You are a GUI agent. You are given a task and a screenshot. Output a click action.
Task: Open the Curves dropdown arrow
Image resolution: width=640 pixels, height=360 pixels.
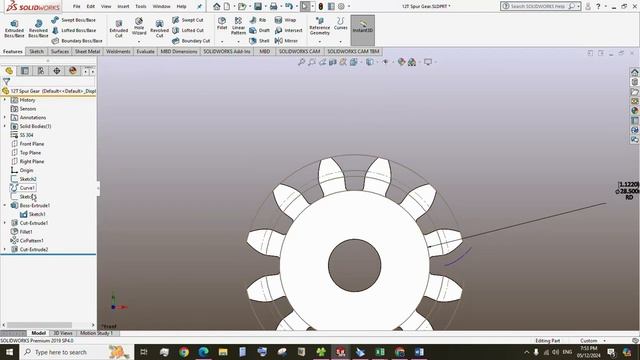click(x=340, y=41)
